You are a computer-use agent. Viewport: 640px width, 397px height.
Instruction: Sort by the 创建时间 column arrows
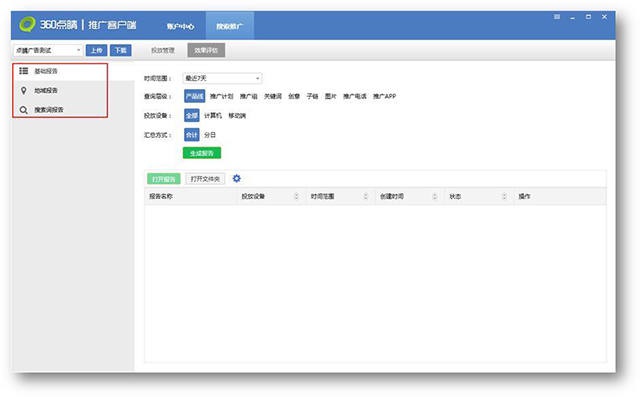(434, 196)
